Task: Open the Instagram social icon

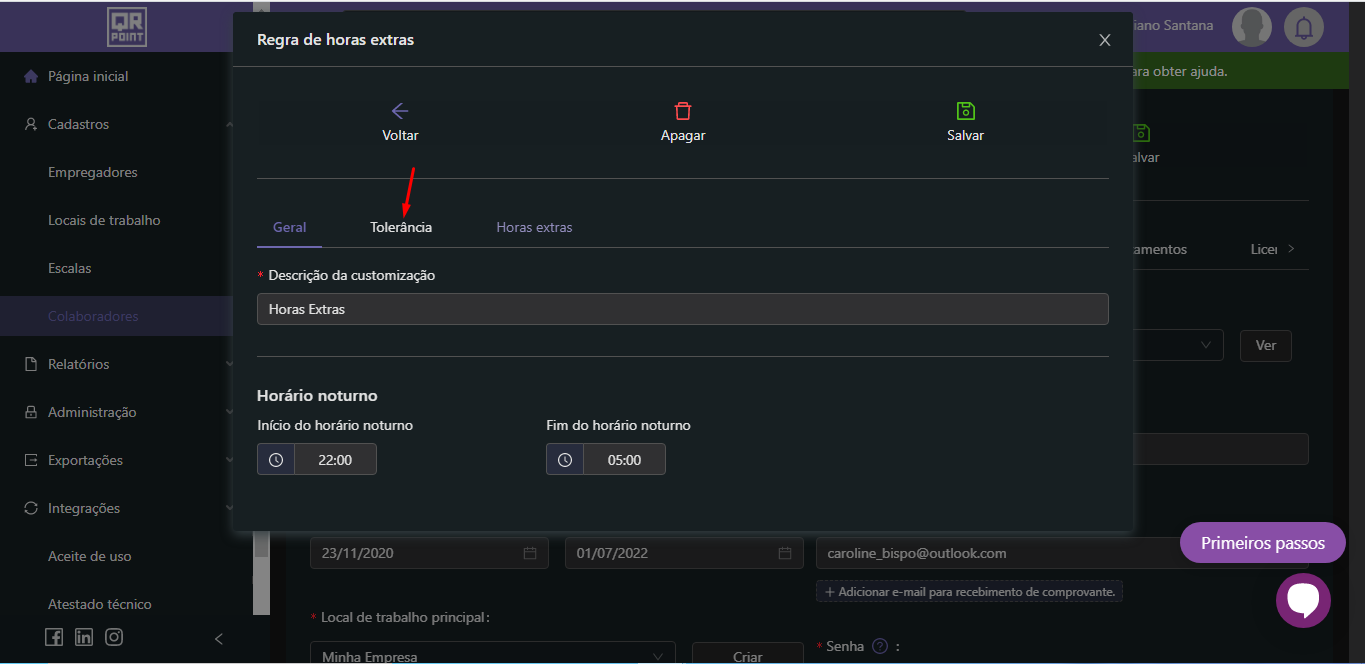Action: click(x=114, y=637)
